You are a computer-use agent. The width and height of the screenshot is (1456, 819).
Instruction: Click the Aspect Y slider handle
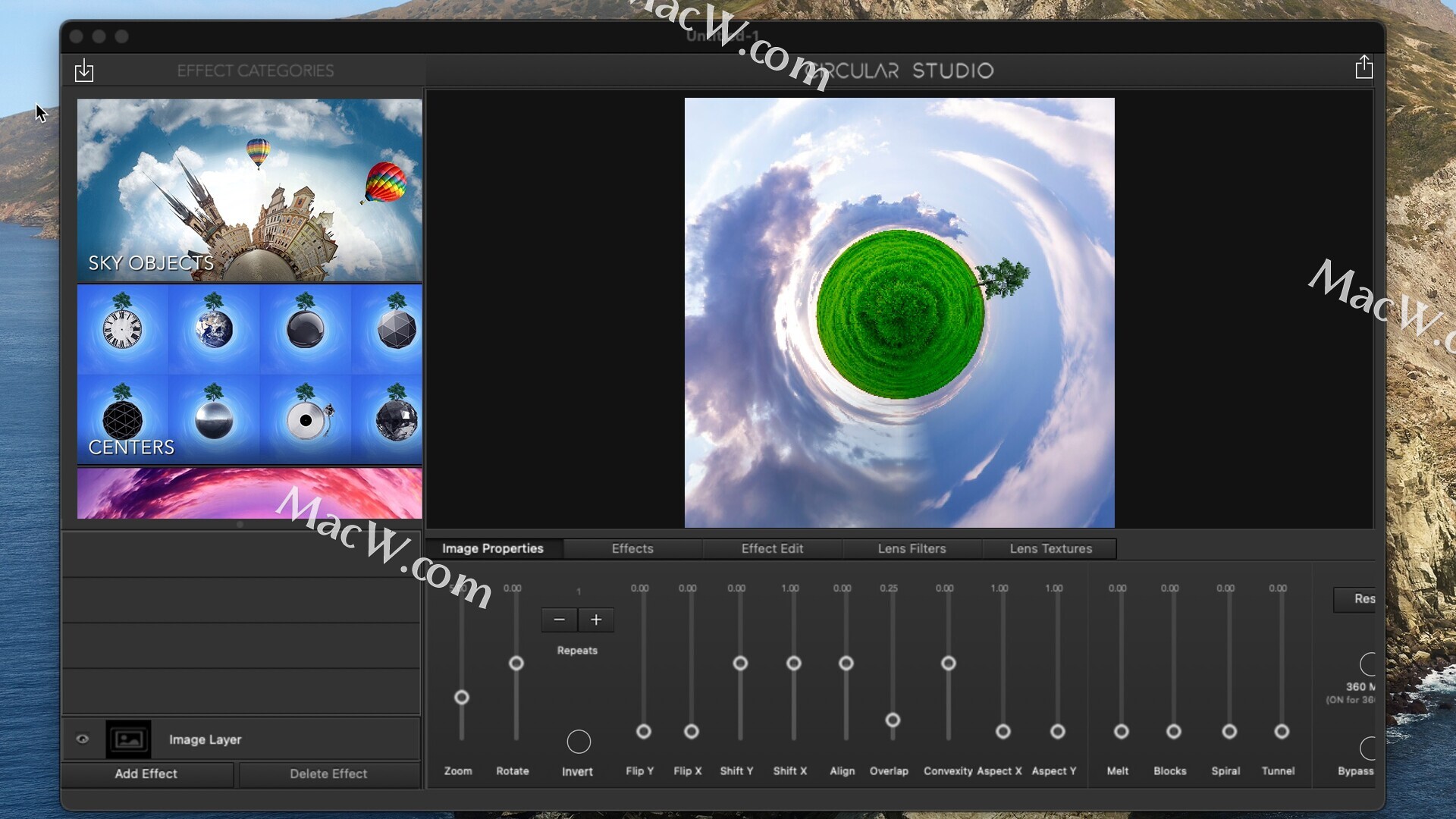pos(1058,732)
